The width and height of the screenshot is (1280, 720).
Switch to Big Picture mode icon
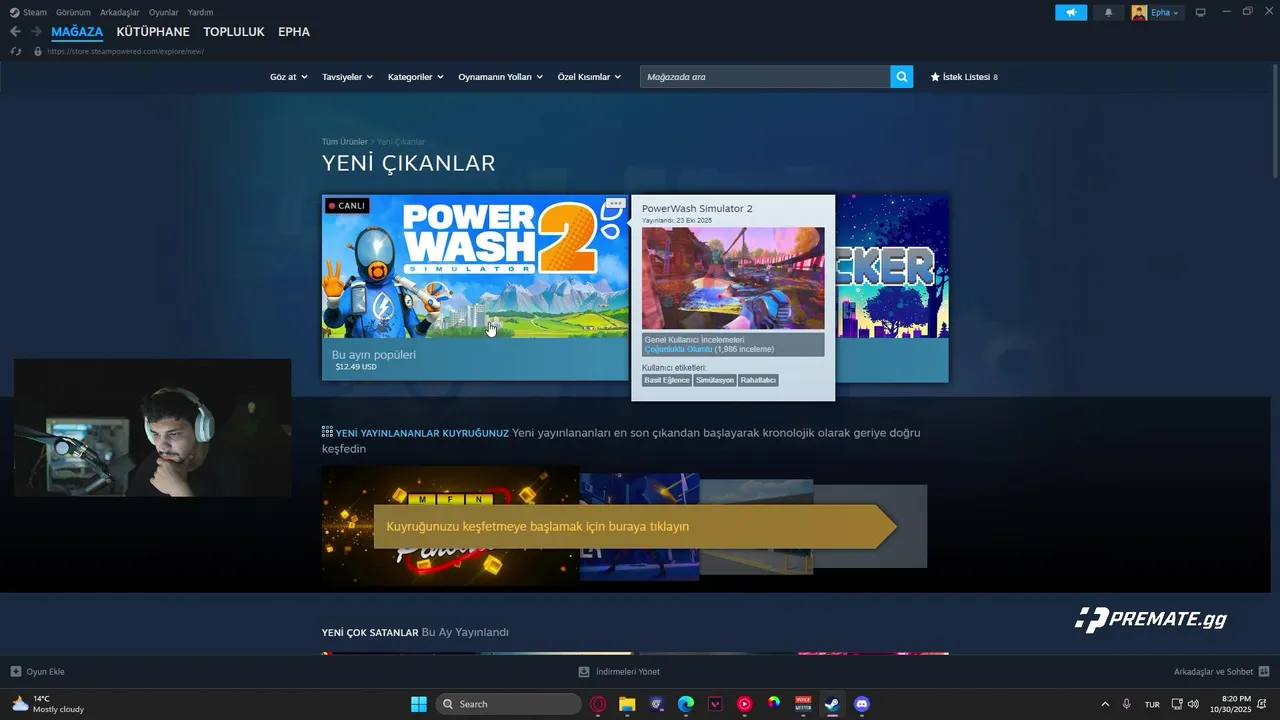click(x=1201, y=12)
